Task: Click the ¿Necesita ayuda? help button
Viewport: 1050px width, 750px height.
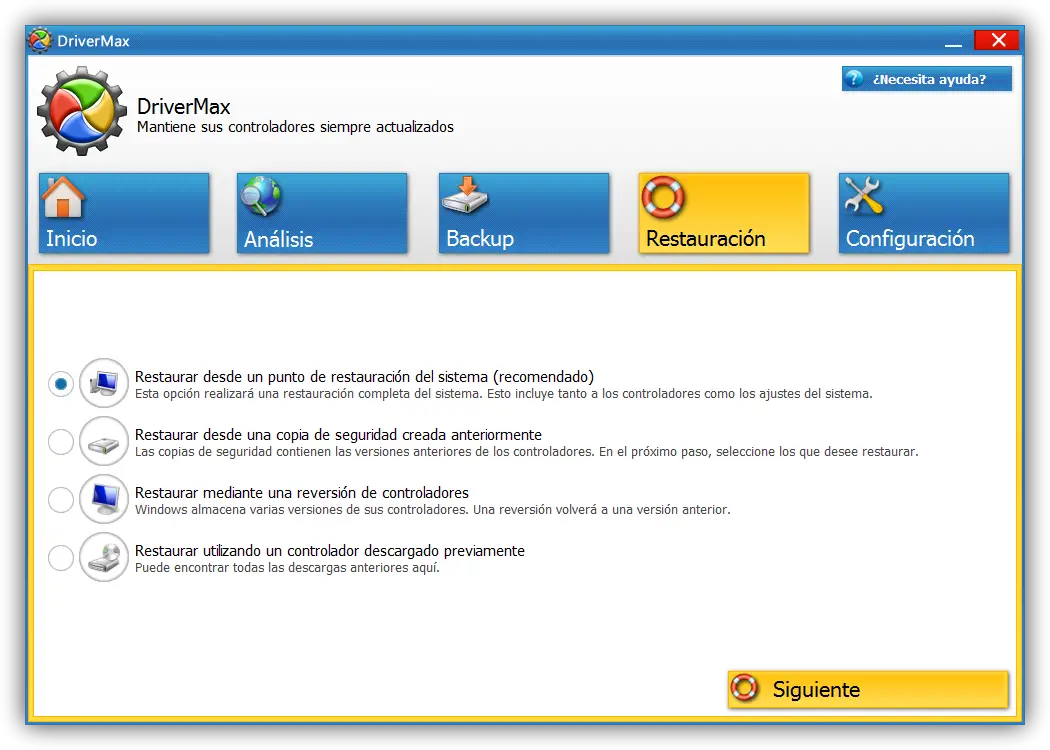Action: (x=927, y=79)
